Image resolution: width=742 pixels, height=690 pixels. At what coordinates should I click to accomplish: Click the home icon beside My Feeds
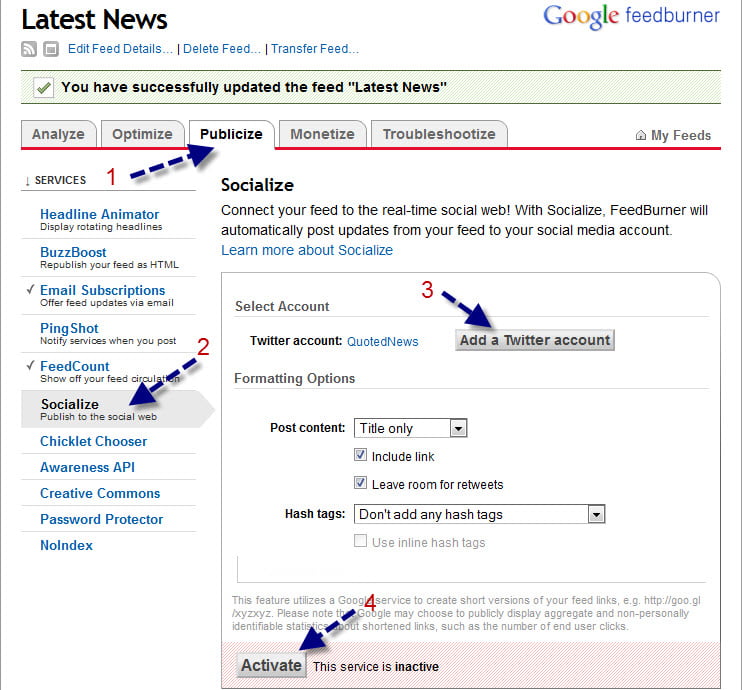(641, 135)
